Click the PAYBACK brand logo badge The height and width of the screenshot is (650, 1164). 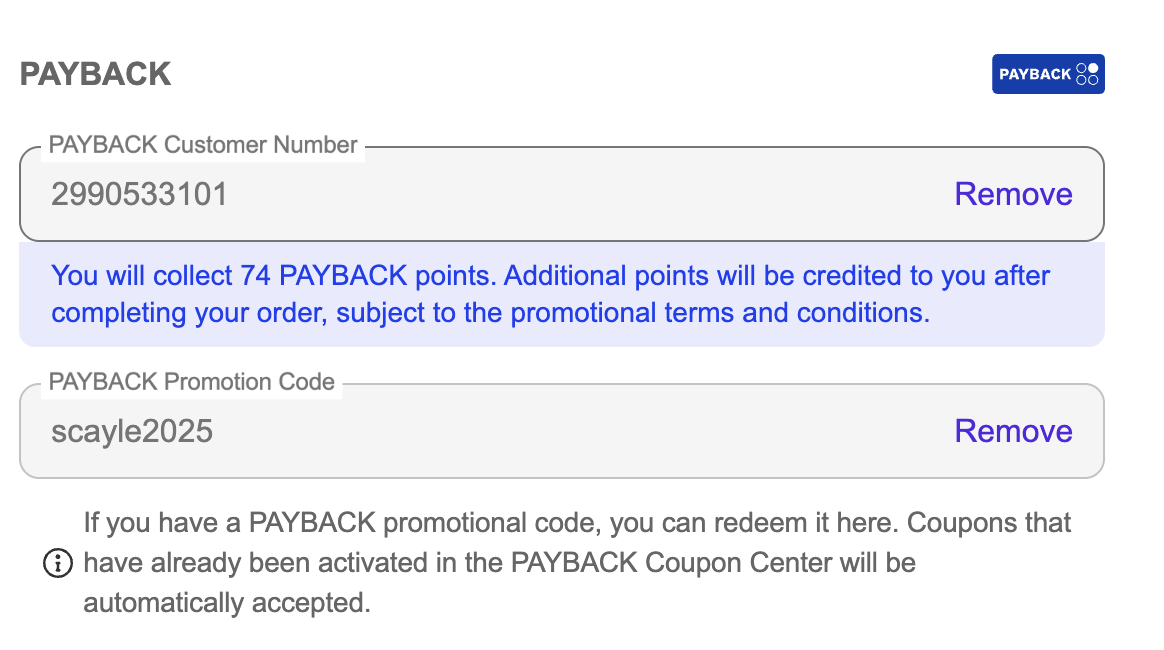[1047, 74]
